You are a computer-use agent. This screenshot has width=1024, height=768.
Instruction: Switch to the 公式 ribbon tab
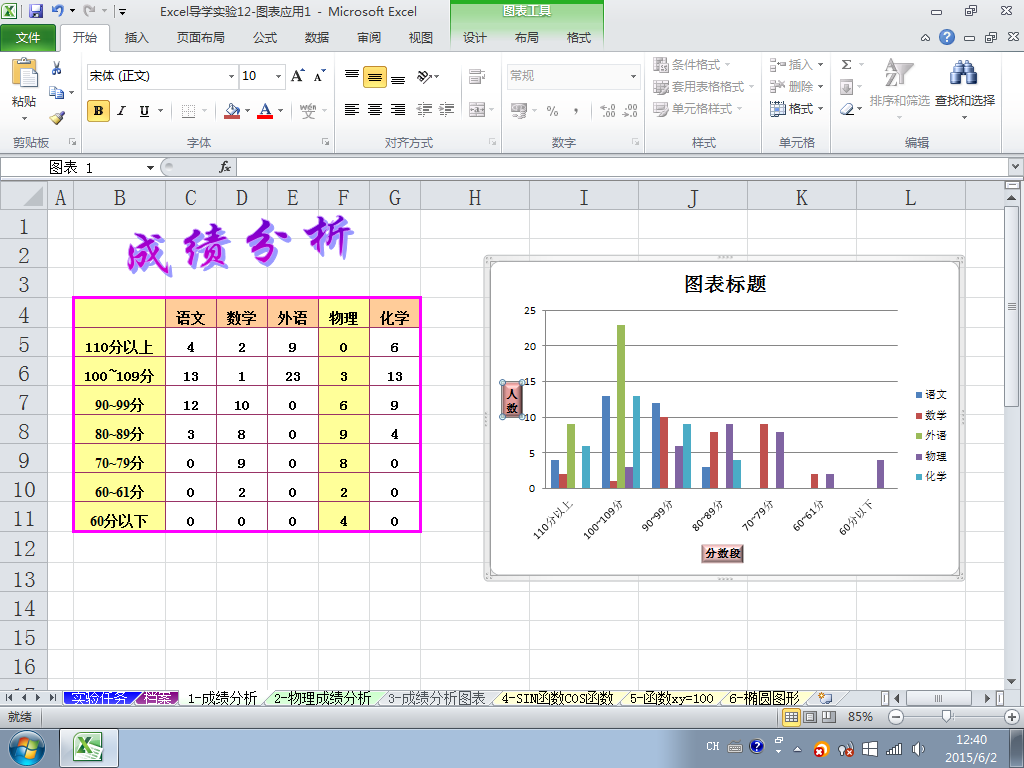pos(264,38)
